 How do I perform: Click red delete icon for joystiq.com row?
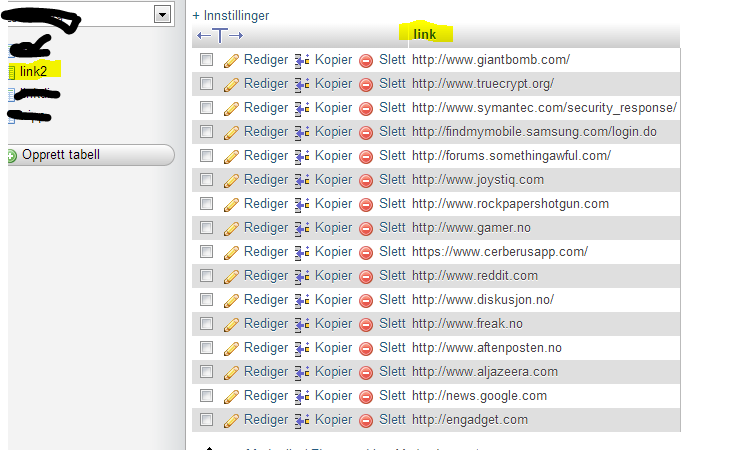366,180
